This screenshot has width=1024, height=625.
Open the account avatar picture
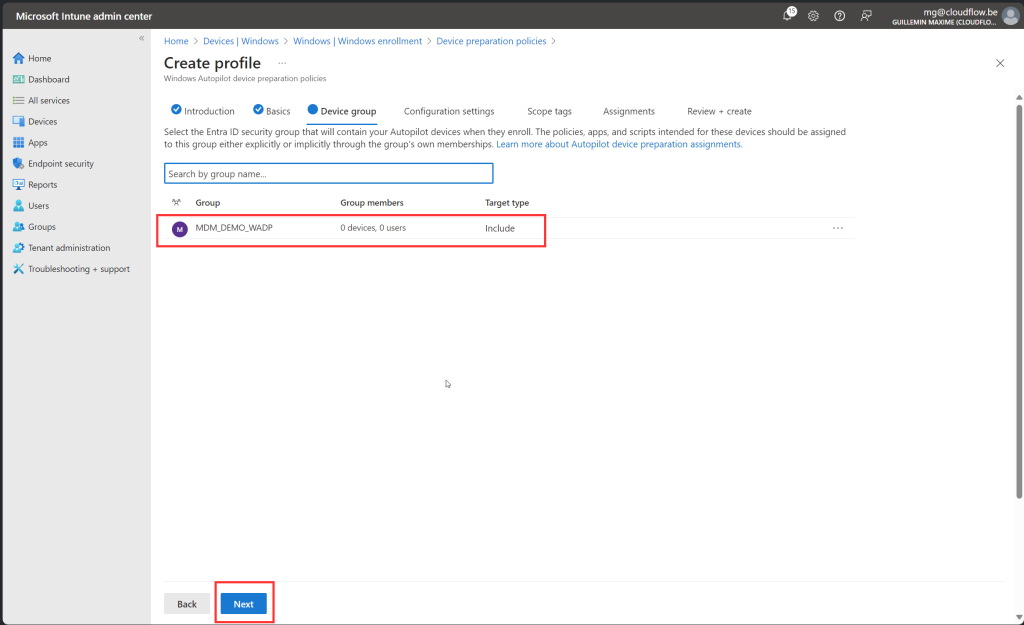[1010, 16]
